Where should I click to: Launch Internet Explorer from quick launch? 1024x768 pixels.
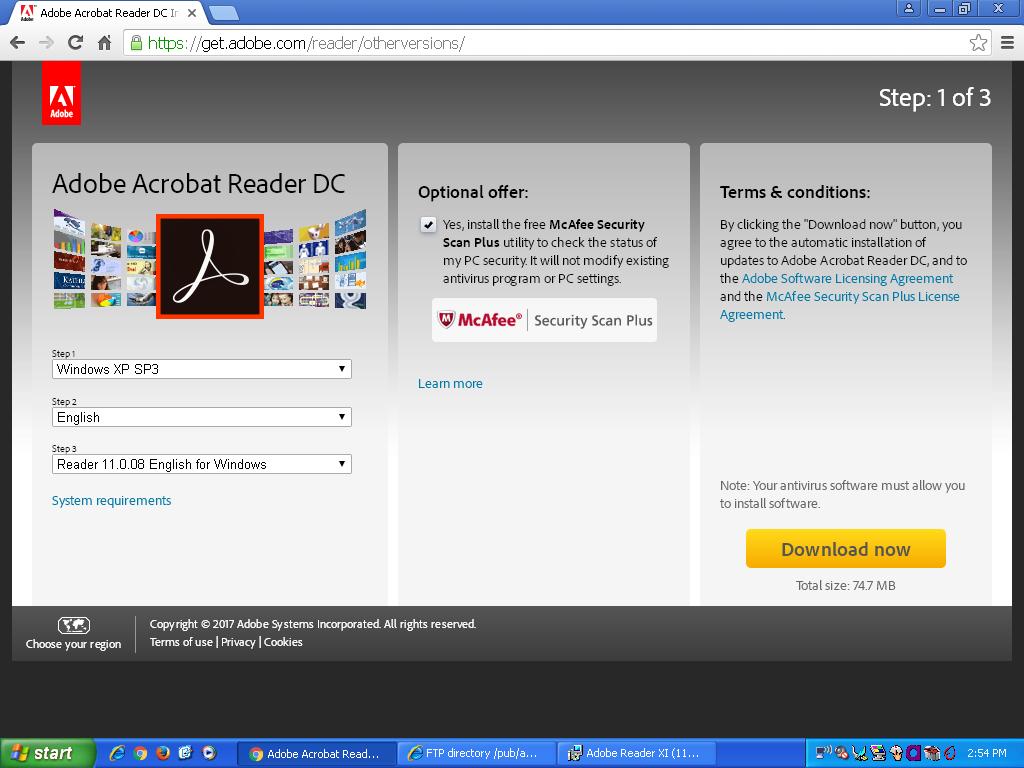coord(118,753)
